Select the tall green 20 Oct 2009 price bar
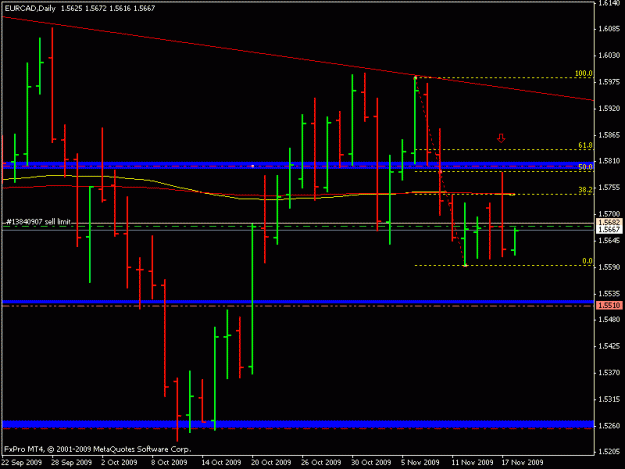This screenshot has width=625, height=469. click(x=252, y=299)
